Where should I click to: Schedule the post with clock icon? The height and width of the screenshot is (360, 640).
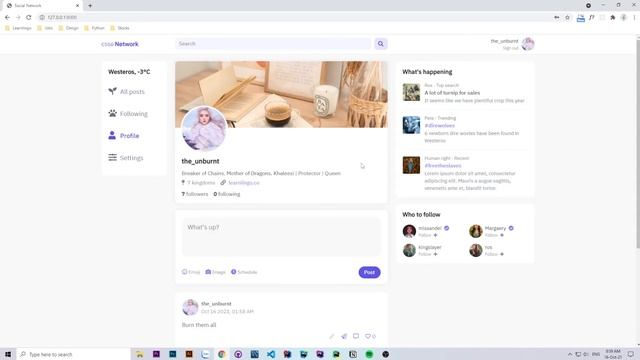pyautogui.click(x=244, y=272)
